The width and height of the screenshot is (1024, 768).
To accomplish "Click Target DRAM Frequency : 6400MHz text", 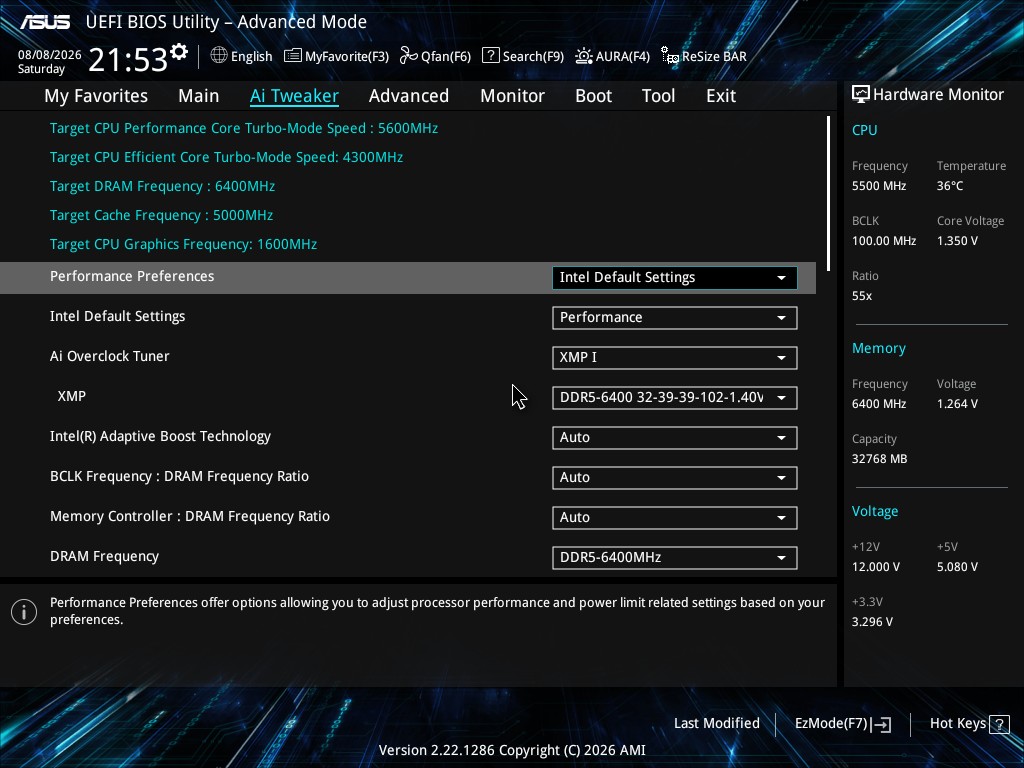I will [162, 186].
